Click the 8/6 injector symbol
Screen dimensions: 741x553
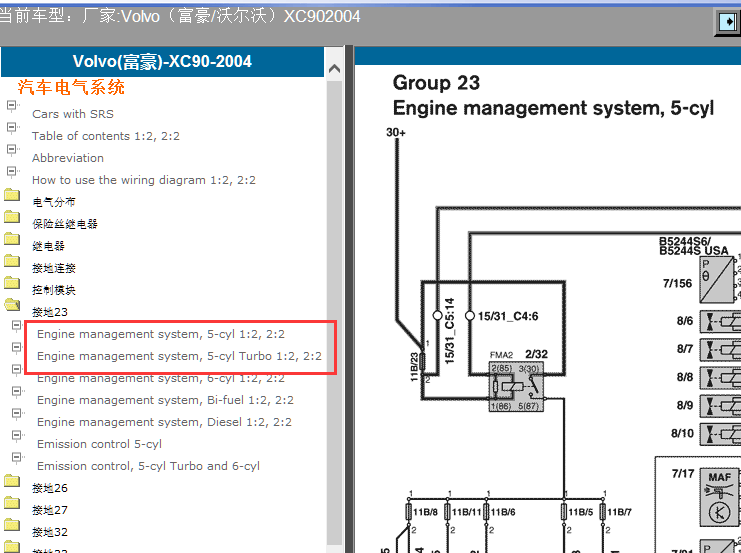coord(720,322)
